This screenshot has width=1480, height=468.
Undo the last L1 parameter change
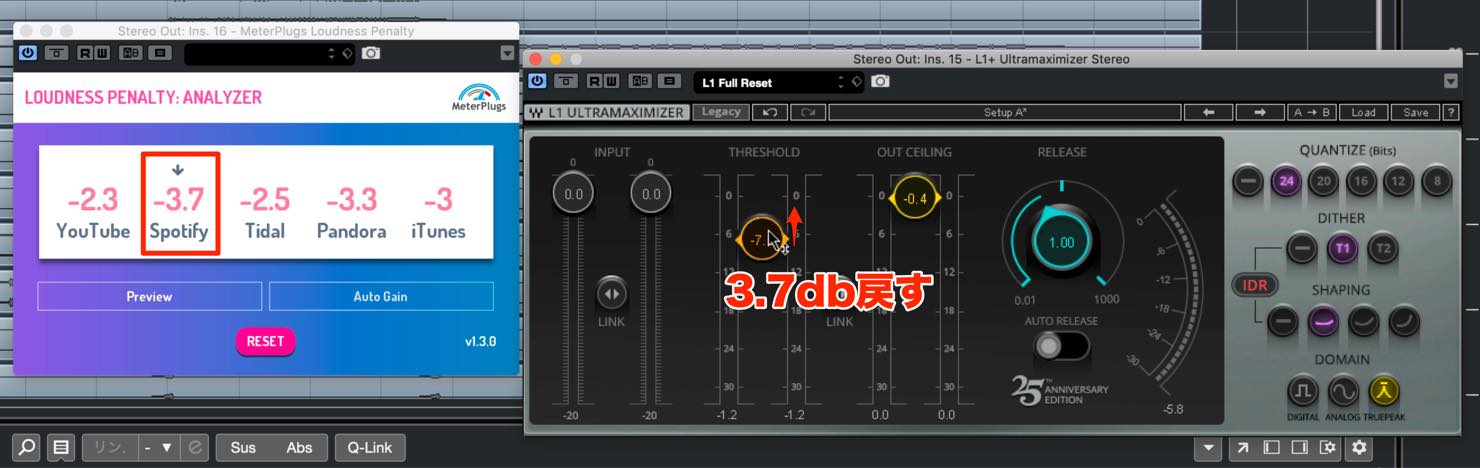769,112
